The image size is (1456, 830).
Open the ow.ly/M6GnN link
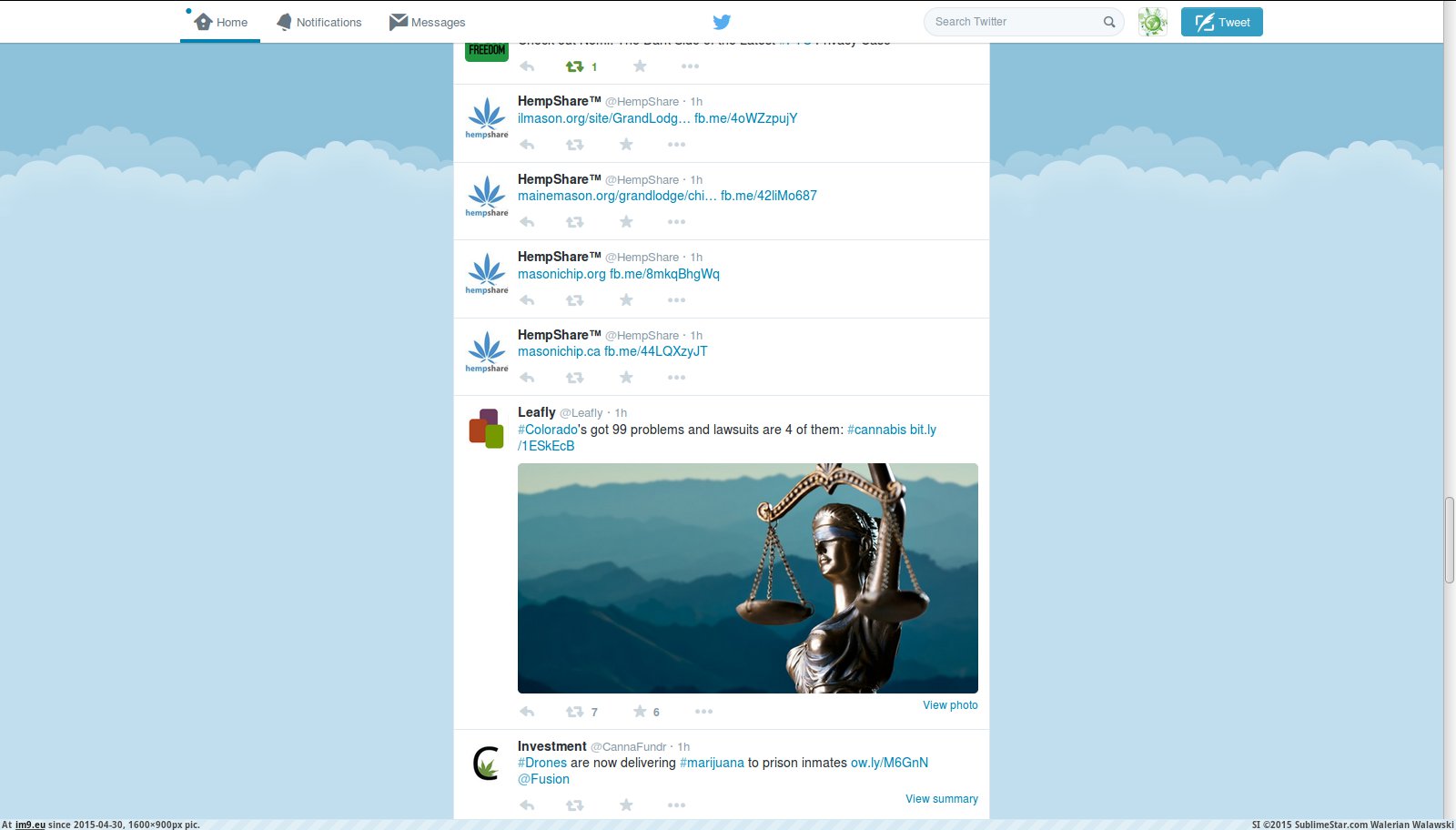[889, 763]
